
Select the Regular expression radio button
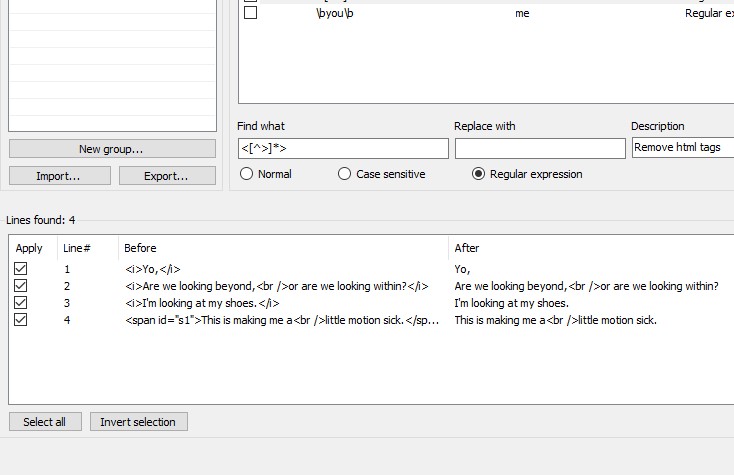pos(479,174)
